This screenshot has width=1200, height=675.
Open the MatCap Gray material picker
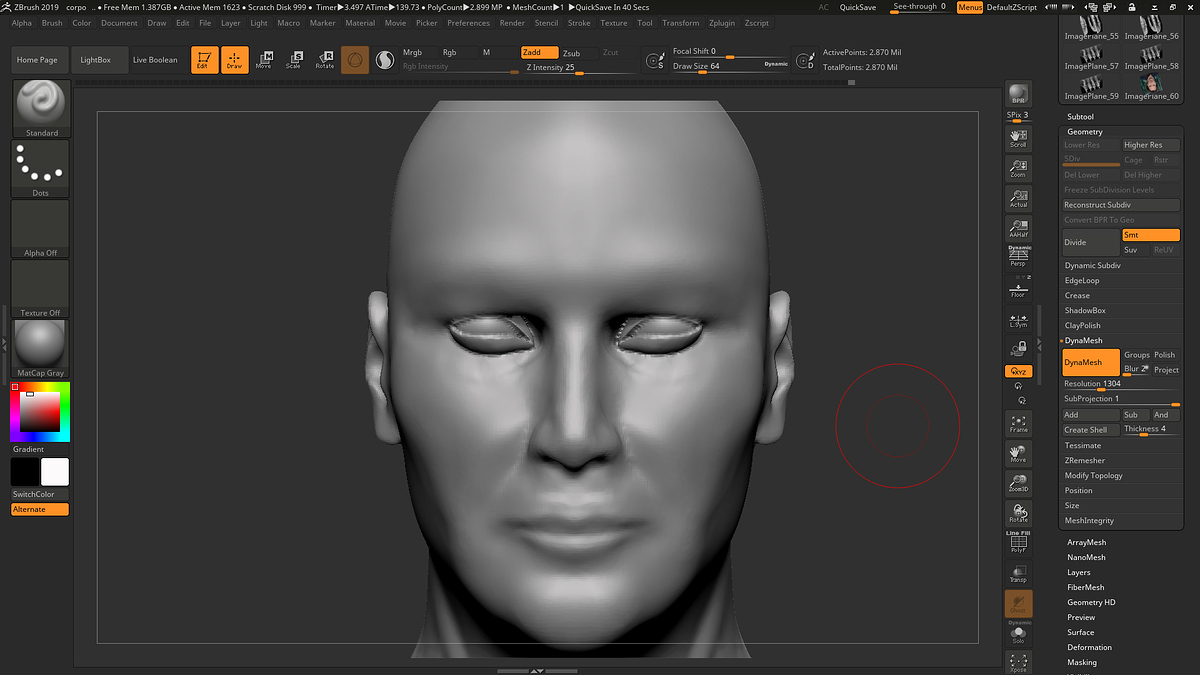pos(41,349)
